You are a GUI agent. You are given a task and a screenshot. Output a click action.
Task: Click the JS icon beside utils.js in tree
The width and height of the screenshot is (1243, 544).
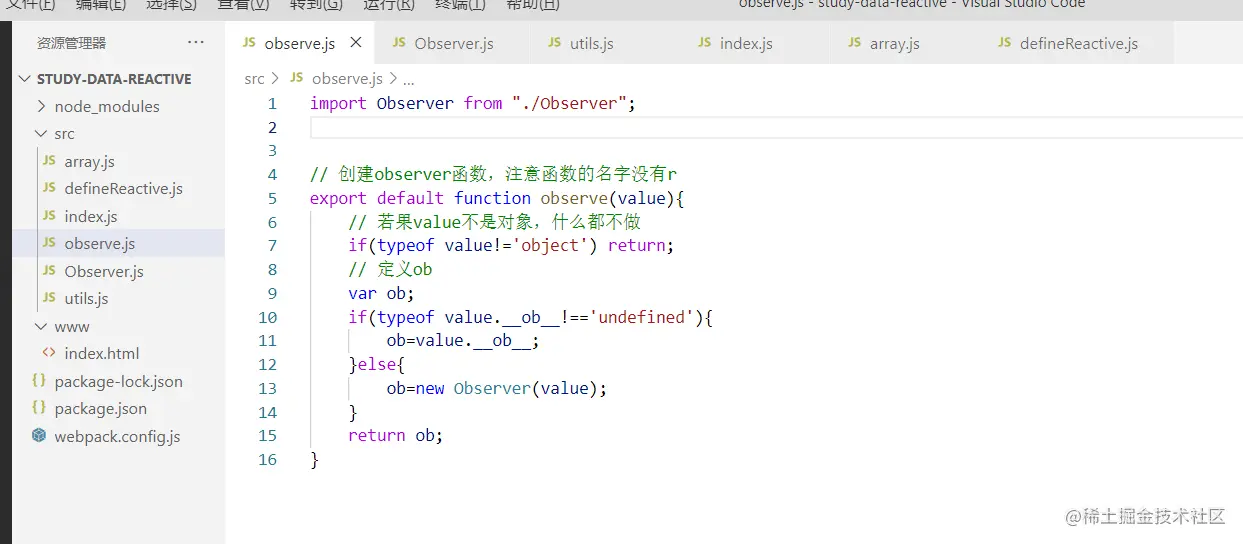tap(49, 298)
